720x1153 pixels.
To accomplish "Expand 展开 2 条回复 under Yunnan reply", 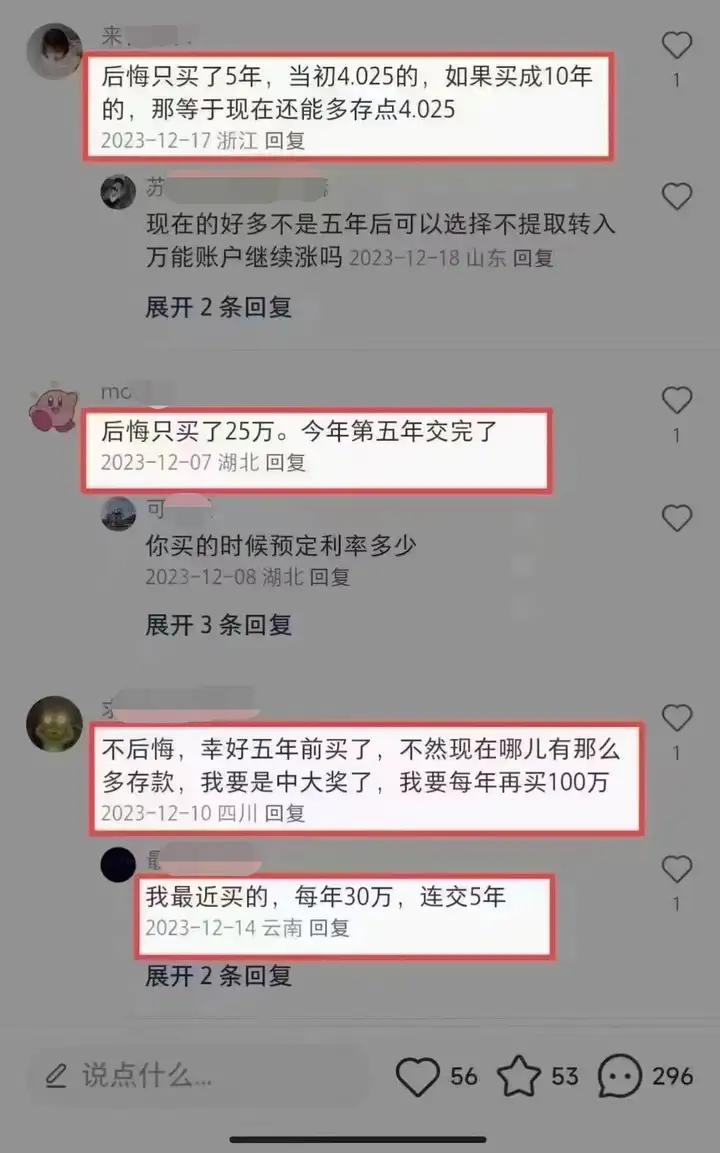I will pyautogui.click(x=218, y=976).
